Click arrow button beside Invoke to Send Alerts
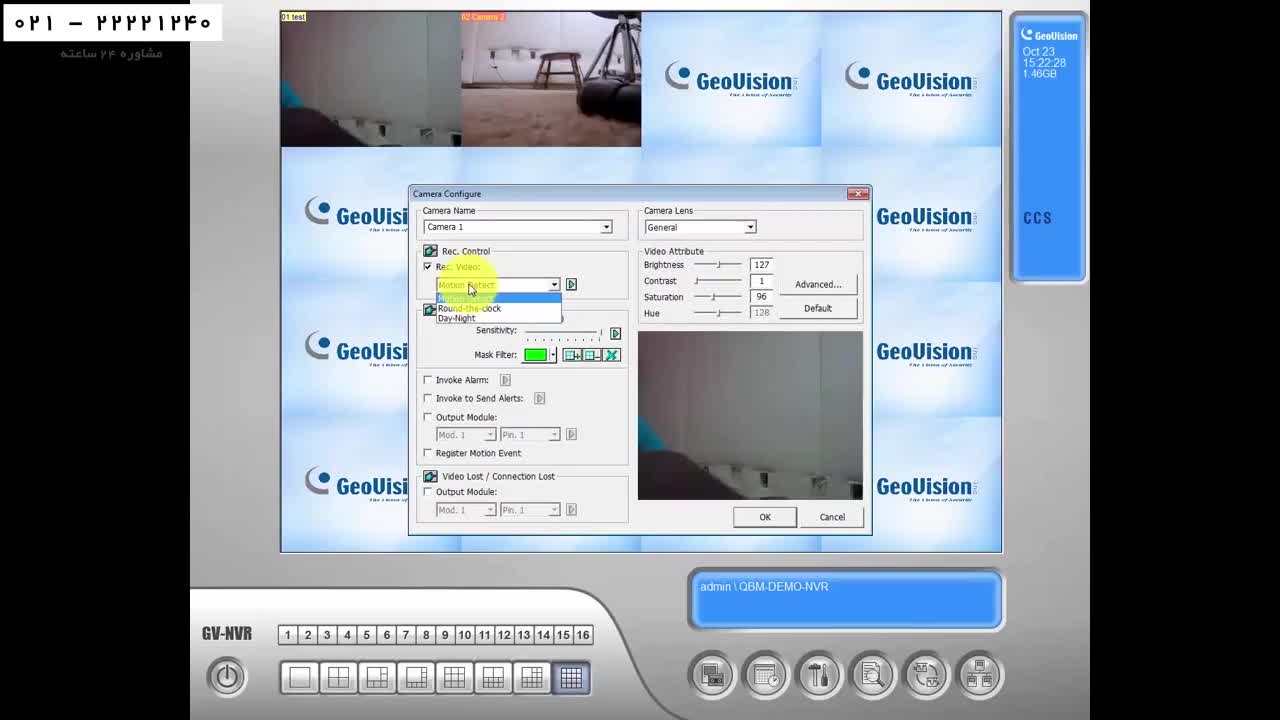This screenshot has height=720, width=1280. [539, 398]
